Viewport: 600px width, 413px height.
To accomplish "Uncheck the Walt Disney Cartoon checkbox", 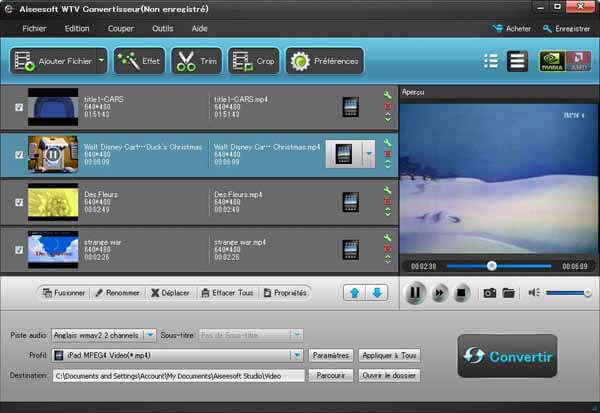I will tap(19, 155).
